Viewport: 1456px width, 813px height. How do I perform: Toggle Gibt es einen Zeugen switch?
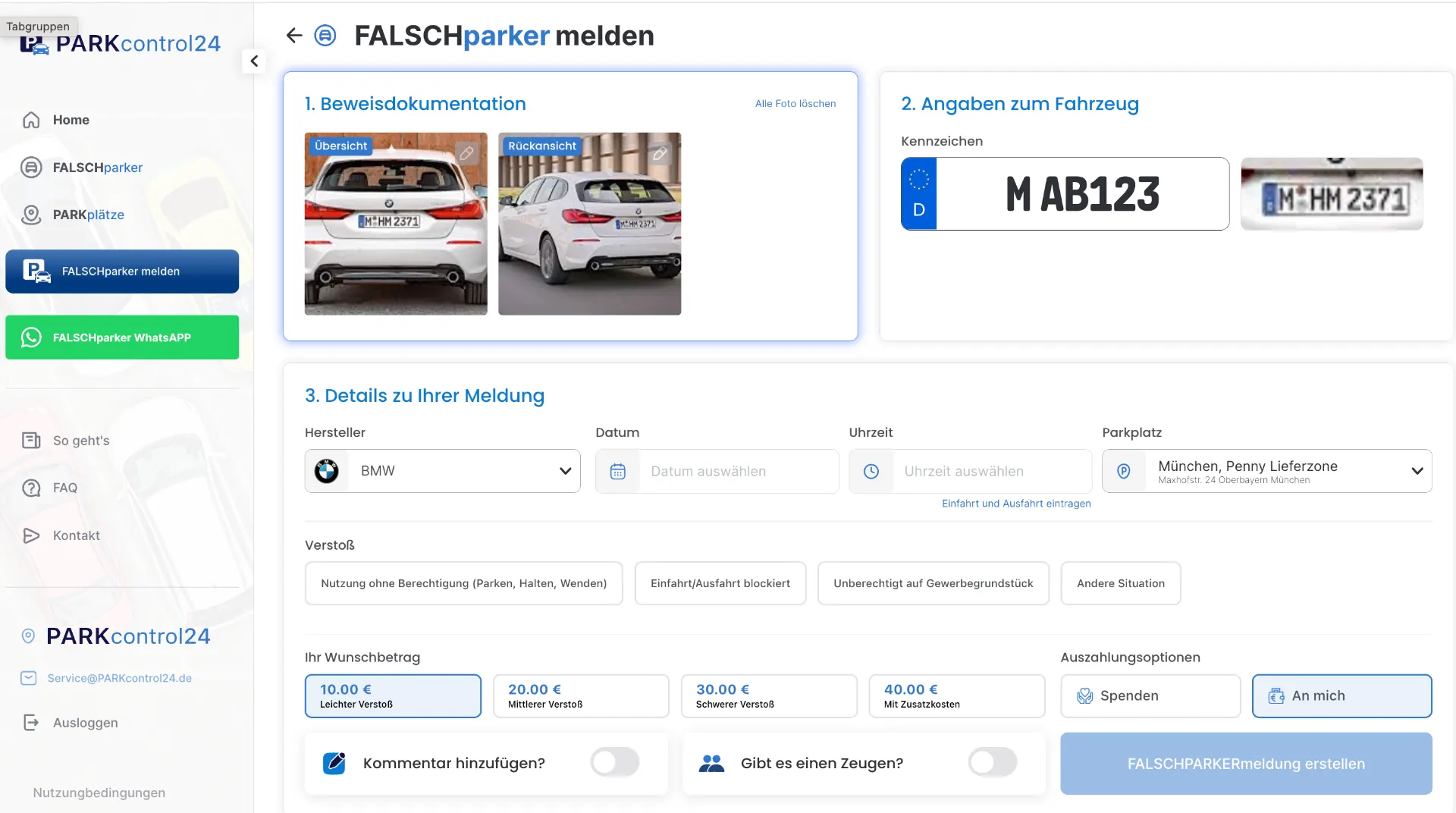993,762
